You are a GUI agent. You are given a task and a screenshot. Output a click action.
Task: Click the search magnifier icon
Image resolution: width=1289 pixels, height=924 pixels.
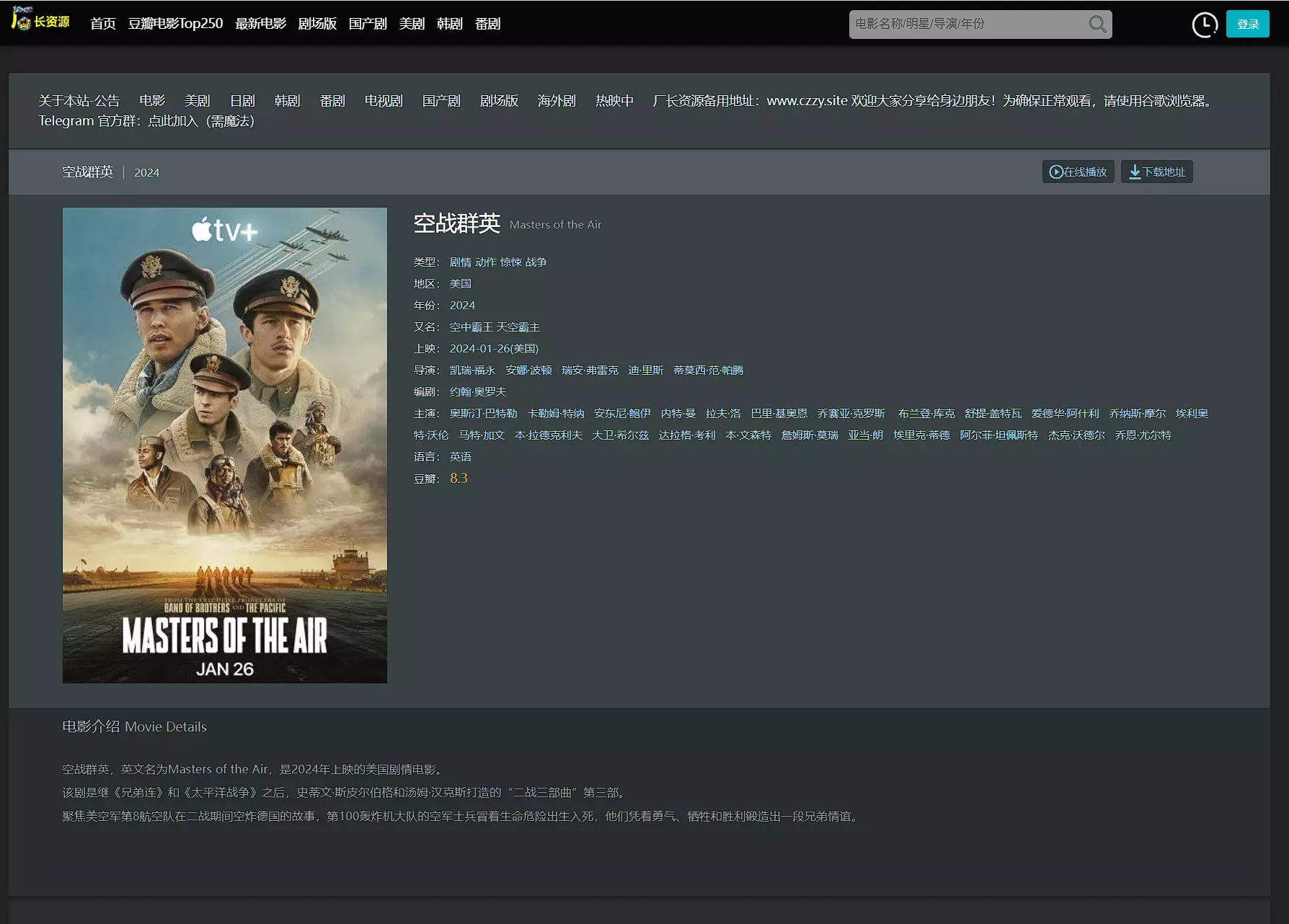click(x=1097, y=25)
